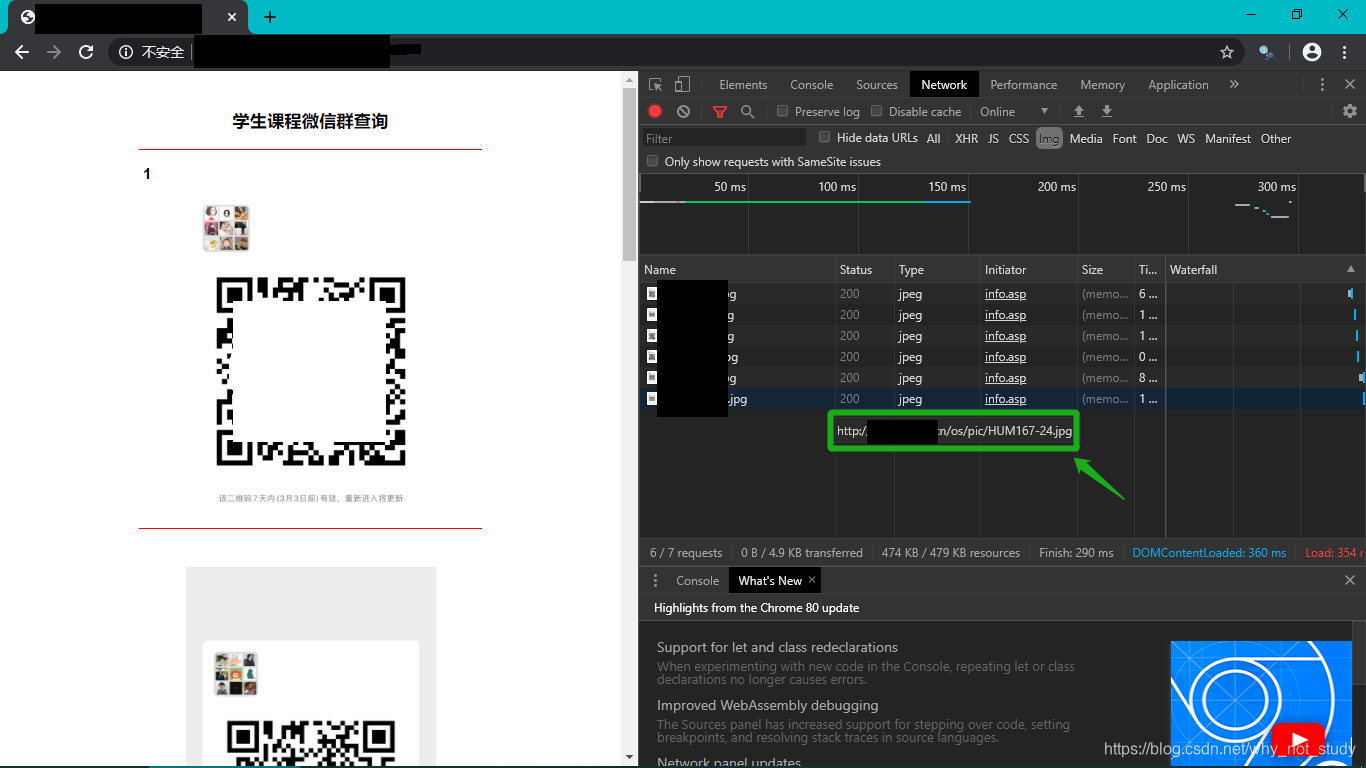The width and height of the screenshot is (1366, 768).
Task: Filter requests by XHR
Action: (x=966, y=139)
